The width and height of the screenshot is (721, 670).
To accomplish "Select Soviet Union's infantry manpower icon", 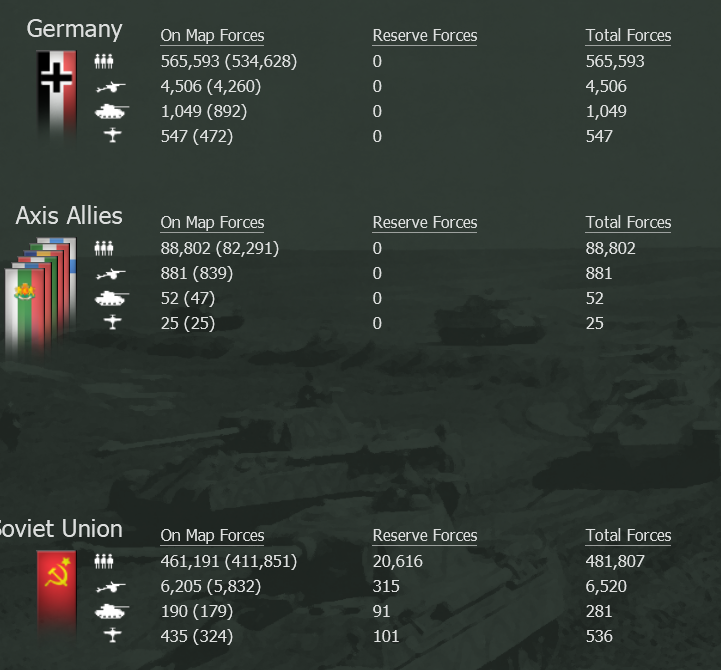I will tap(104, 561).
